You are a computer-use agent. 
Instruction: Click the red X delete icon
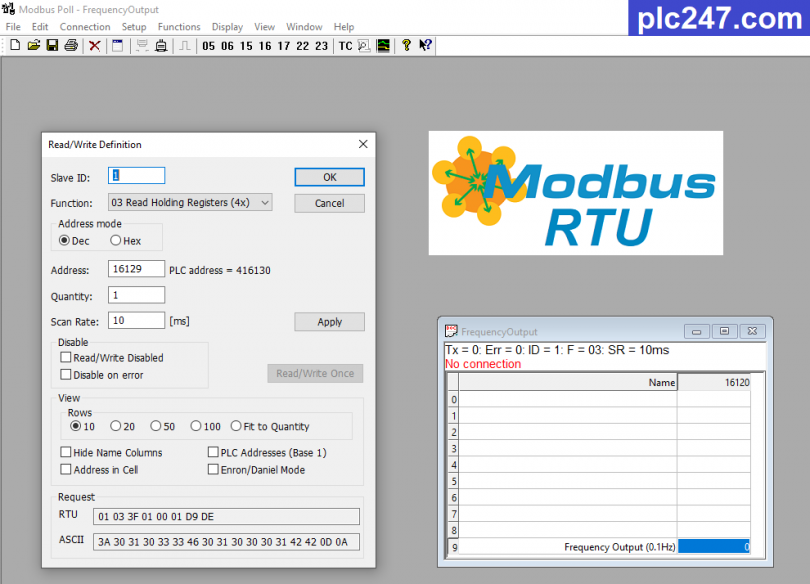click(x=95, y=46)
